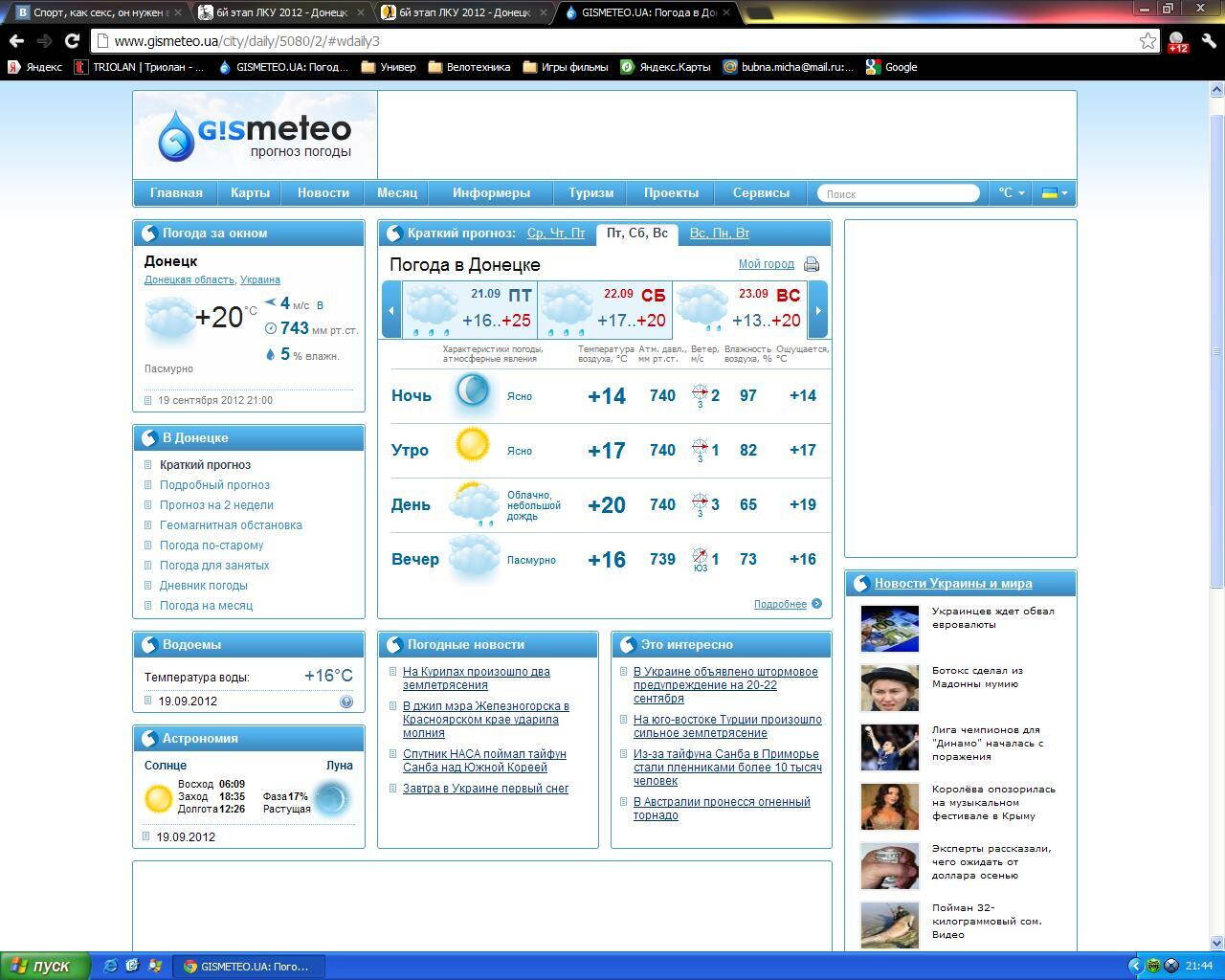This screenshot has width=1225, height=980.
Task: Open Завтра в Украине первый снег article
Action: coord(485,789)
